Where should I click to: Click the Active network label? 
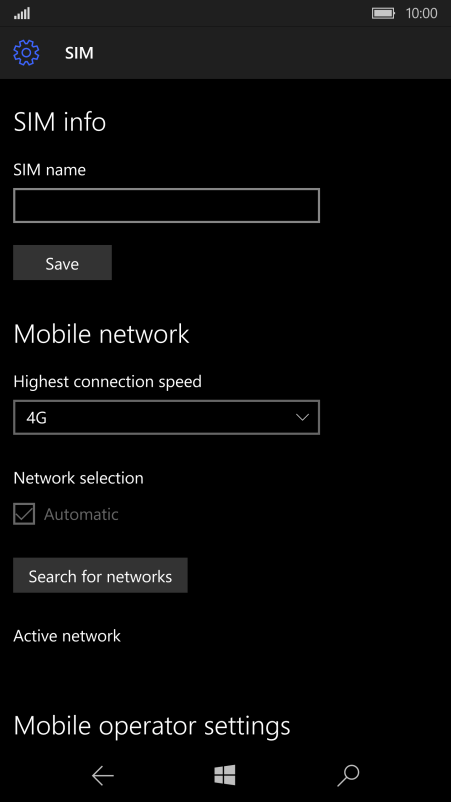67,636
